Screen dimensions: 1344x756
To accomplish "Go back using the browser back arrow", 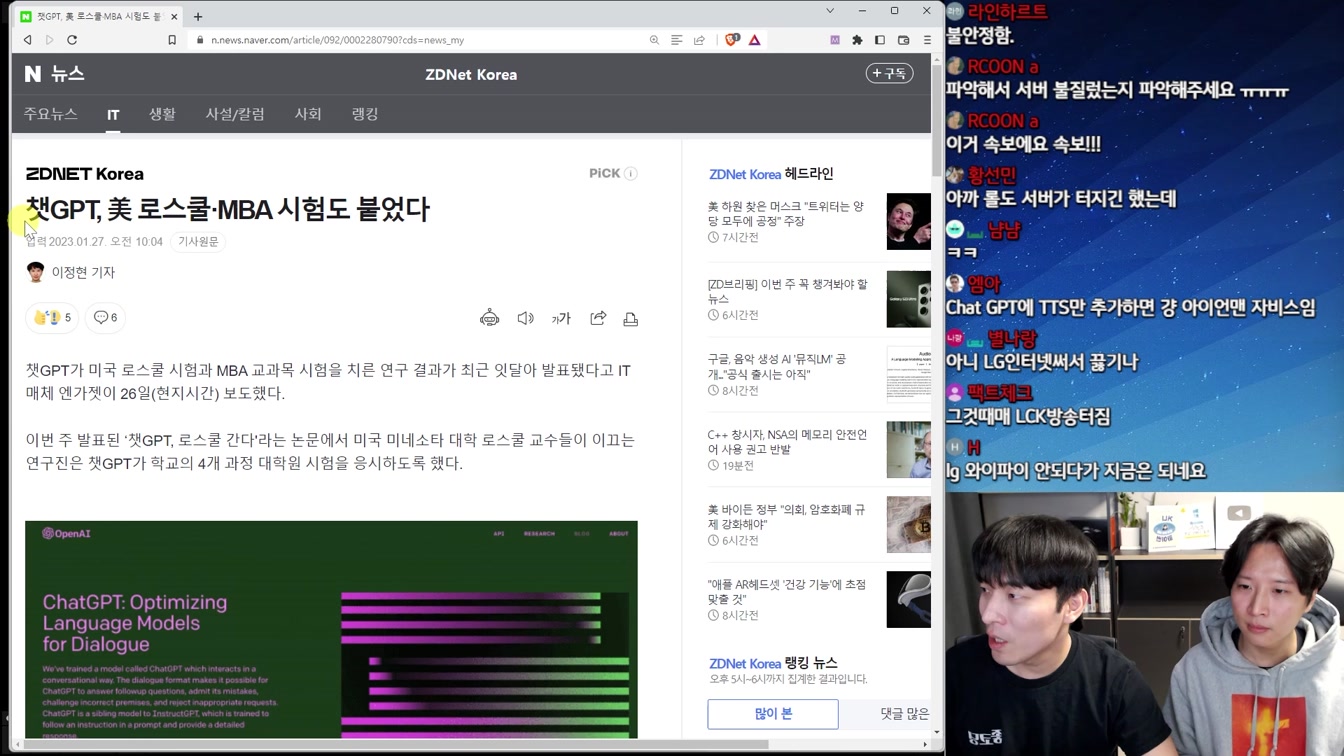I will pyautogui.click(x=27, y=40).
